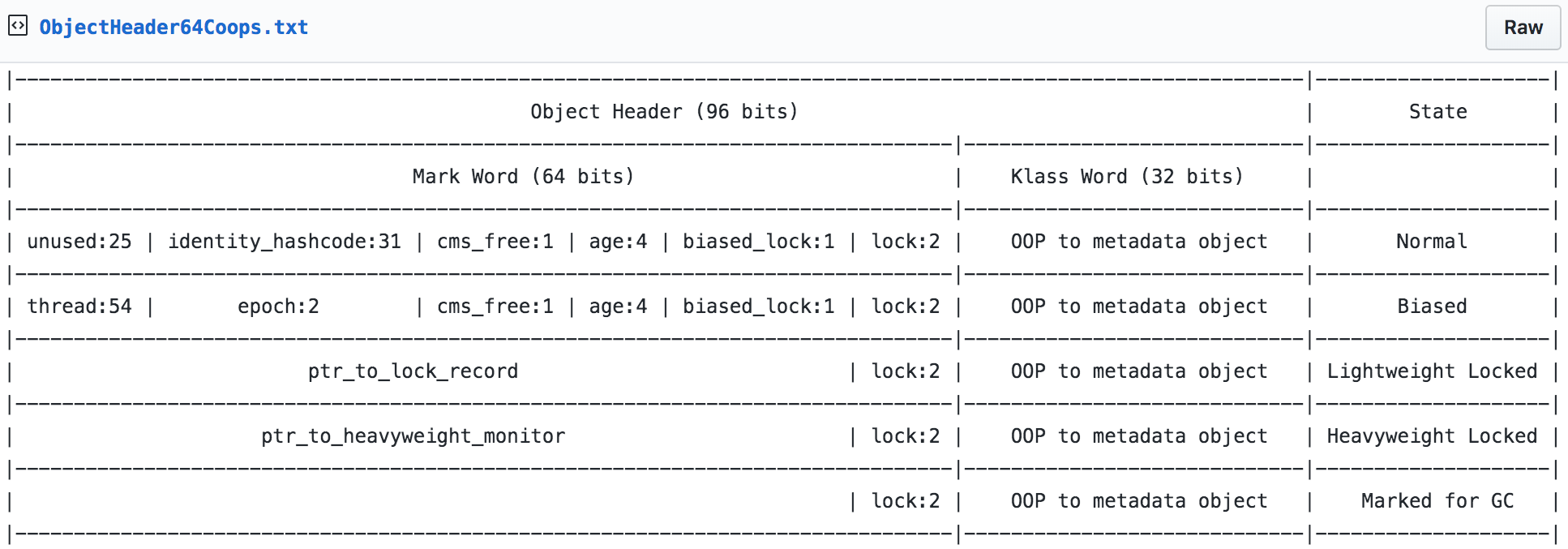Screen dimensions: 1568x549
Task: Open the ObjectHeader64Coops.txt file link
Action: pyautogui.click(x=174, y=28)
